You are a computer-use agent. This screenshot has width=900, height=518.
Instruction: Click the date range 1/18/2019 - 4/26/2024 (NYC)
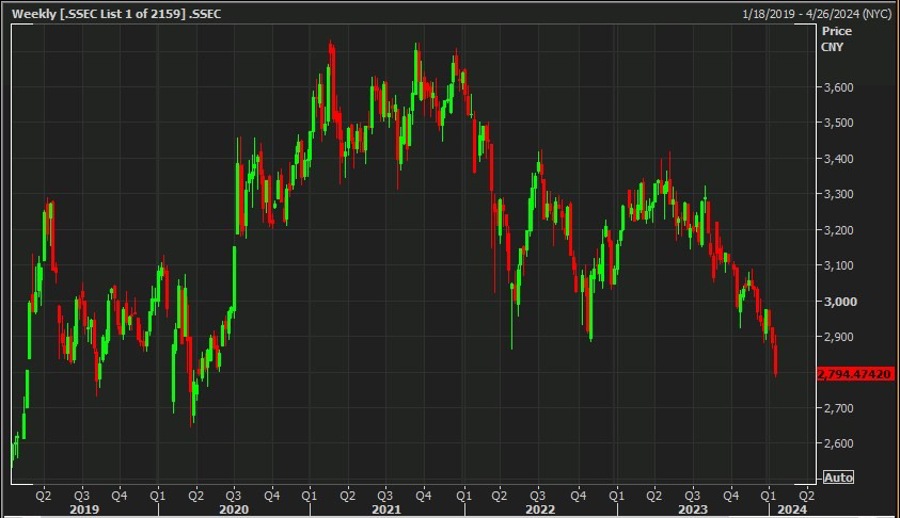point(816,14)
